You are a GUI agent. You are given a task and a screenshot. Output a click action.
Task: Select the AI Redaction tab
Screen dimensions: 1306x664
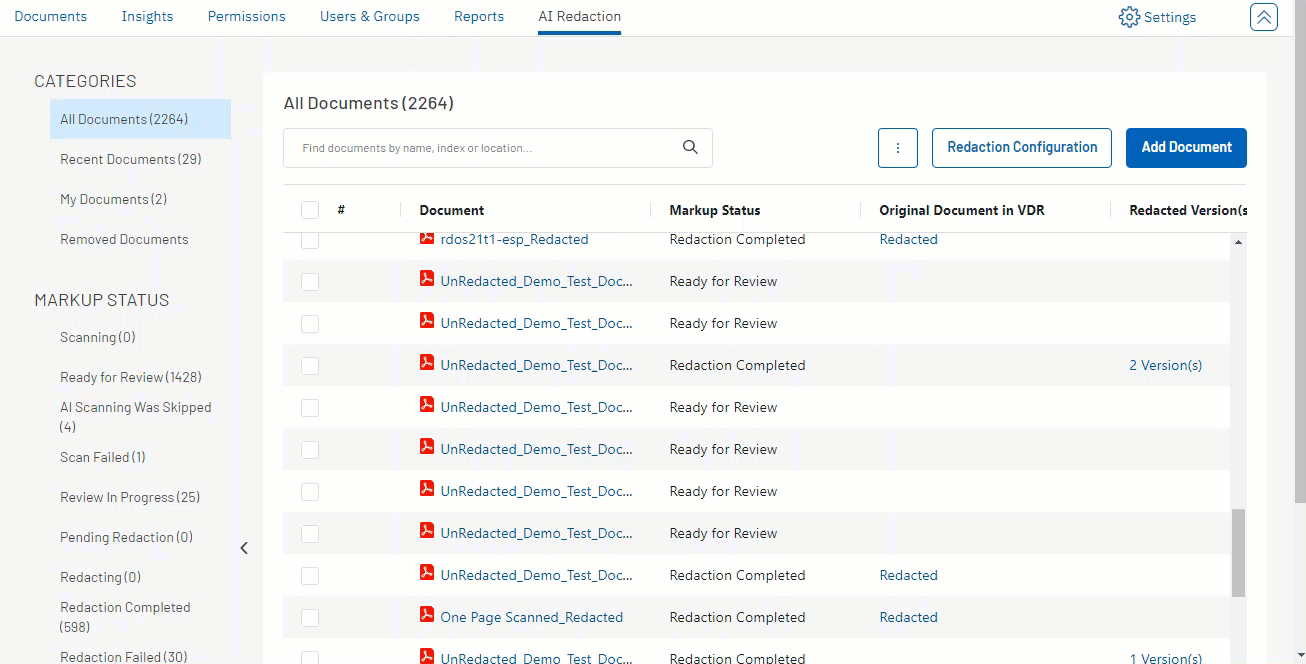click(x=580, y=16)
